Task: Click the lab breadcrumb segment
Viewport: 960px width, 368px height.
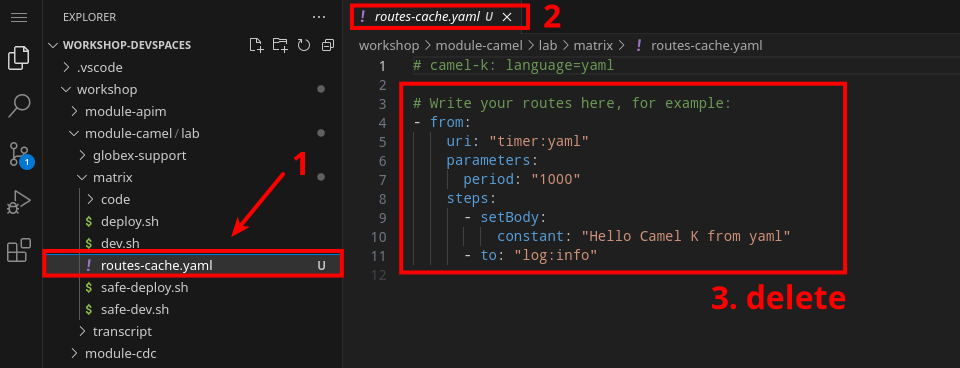Action: tap(548, 45)
